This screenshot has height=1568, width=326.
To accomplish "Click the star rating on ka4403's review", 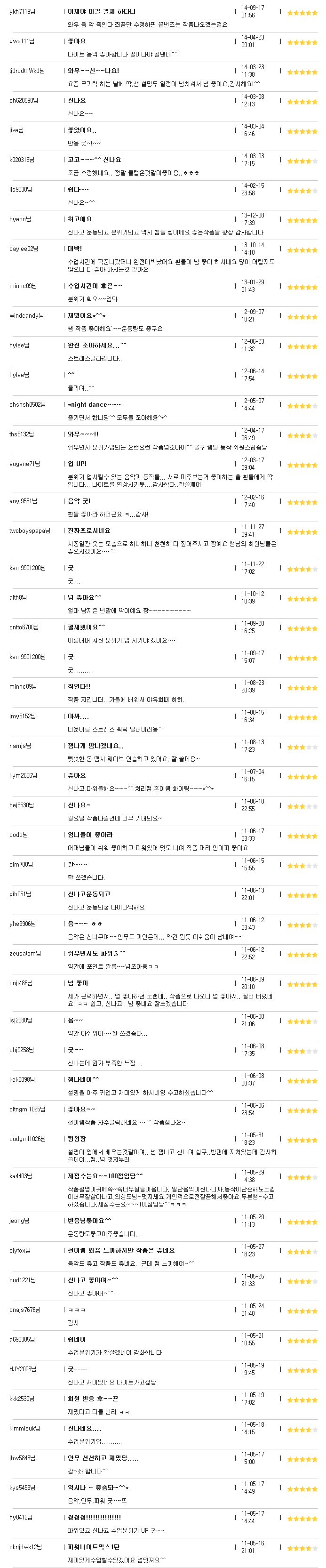I will (x=302, y=1177).
